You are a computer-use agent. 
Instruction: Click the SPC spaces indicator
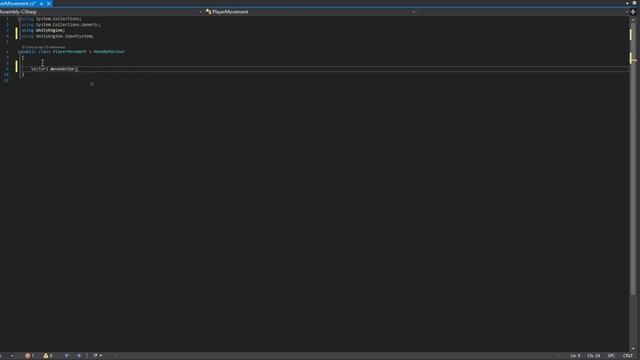click(x=611, y=356)
